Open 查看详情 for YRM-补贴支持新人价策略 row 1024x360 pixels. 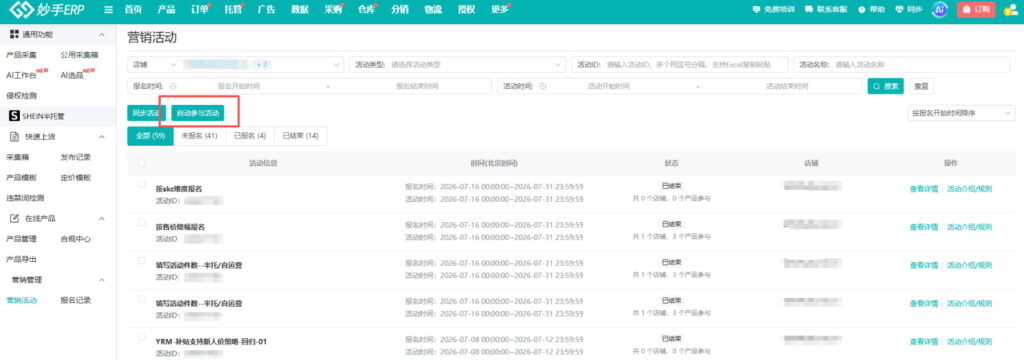[x=923, y=342]
